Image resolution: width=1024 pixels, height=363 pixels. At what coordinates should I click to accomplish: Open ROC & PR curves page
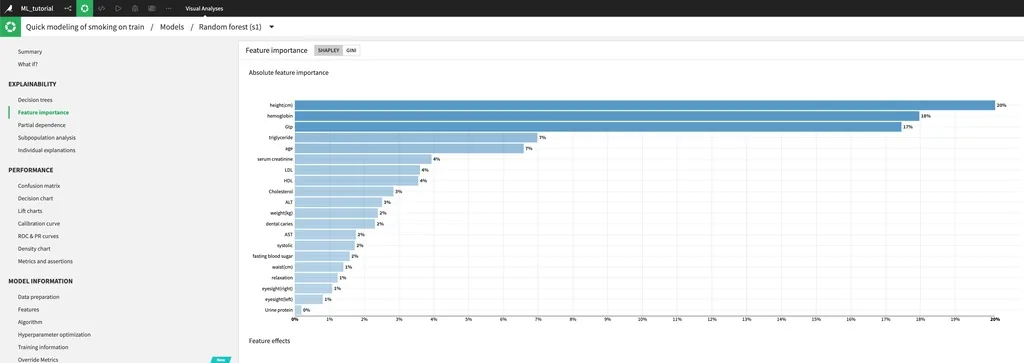38,236
